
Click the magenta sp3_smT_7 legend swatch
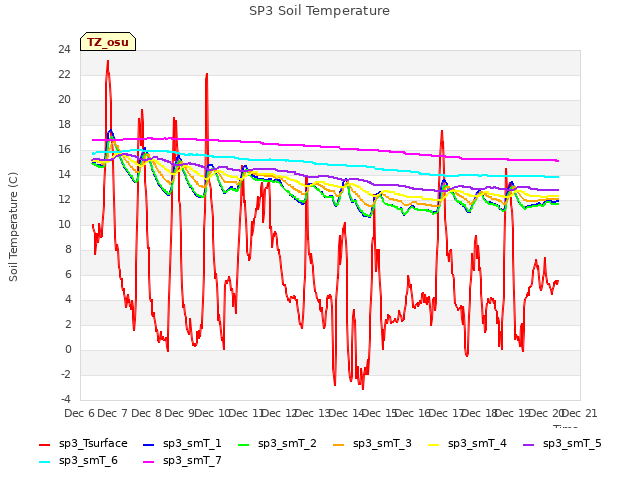149,462
